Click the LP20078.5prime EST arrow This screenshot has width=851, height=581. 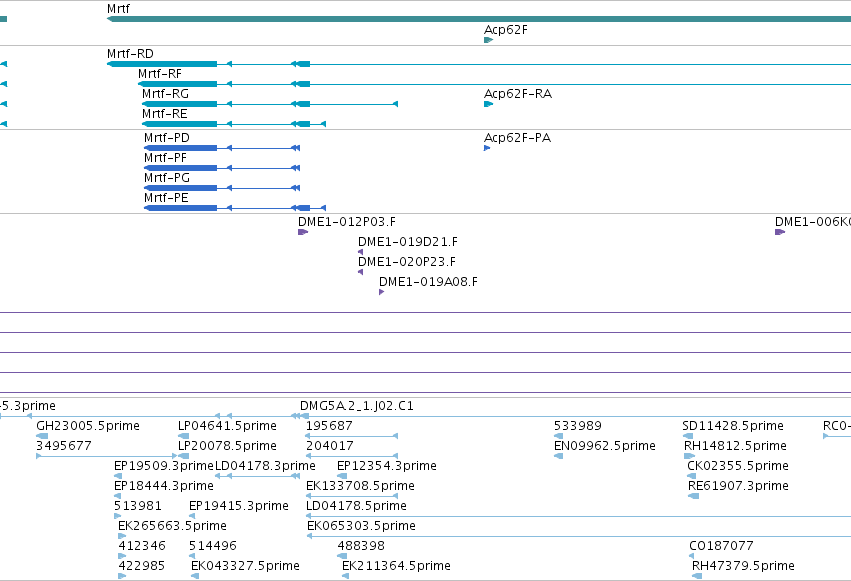183,456
